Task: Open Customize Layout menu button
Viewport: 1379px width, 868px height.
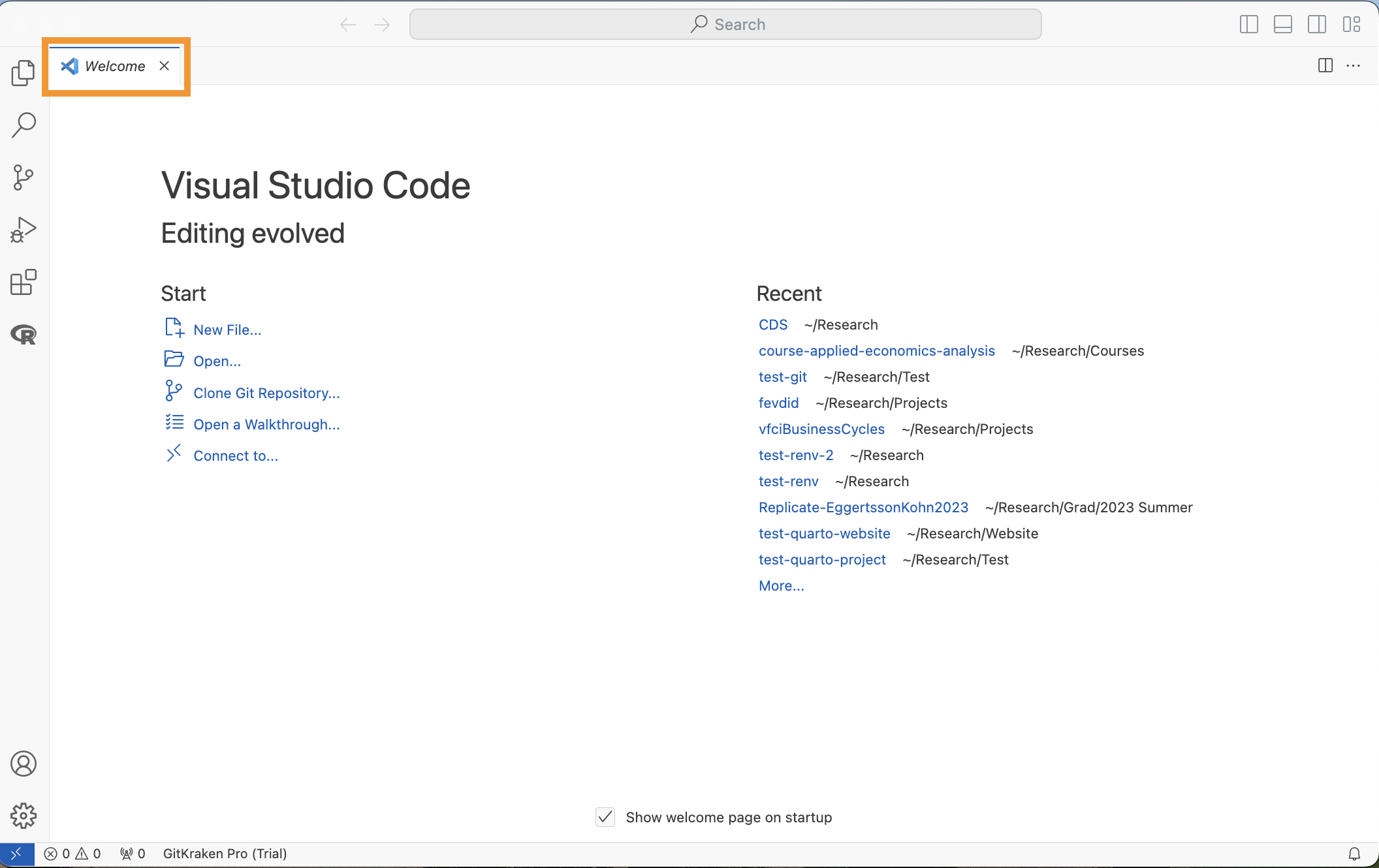Action: (1352, 25)
